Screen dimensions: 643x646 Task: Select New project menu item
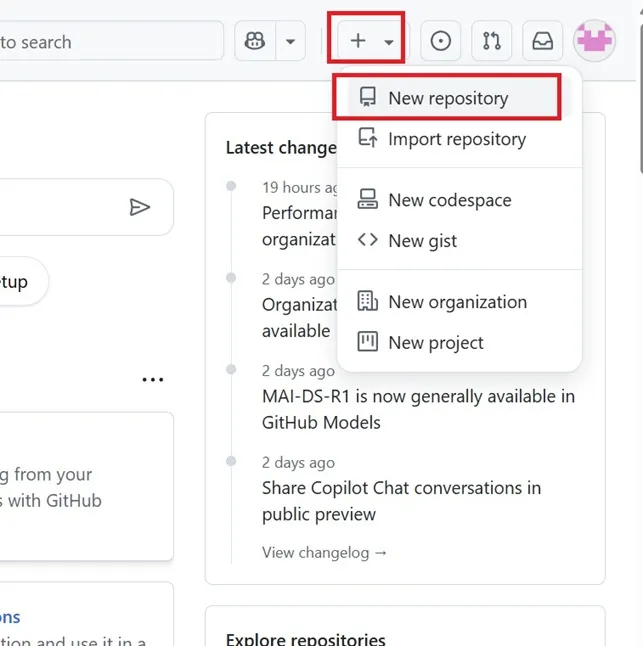point(435,343)
